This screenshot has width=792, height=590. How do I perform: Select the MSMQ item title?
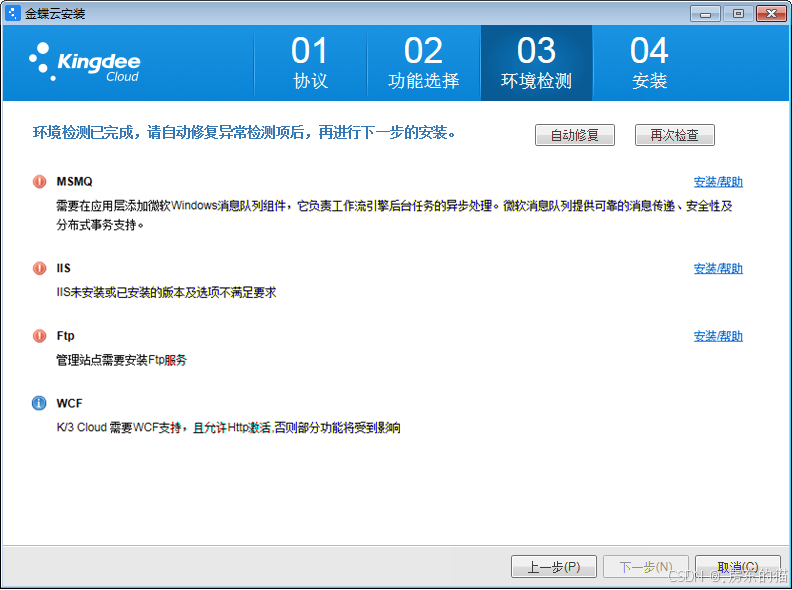pos(74,181)
